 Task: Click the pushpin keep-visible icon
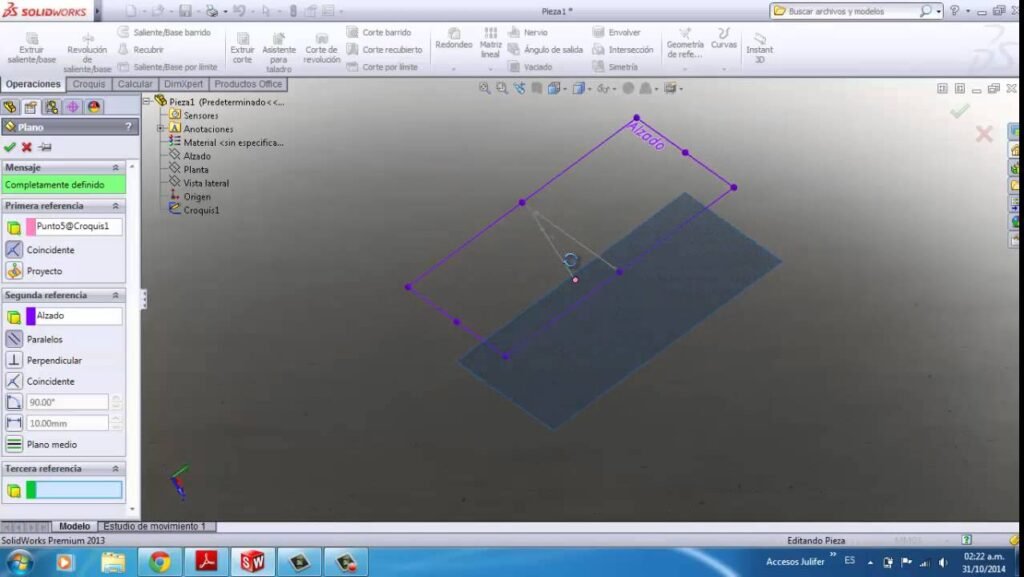[x=45, y=147]
